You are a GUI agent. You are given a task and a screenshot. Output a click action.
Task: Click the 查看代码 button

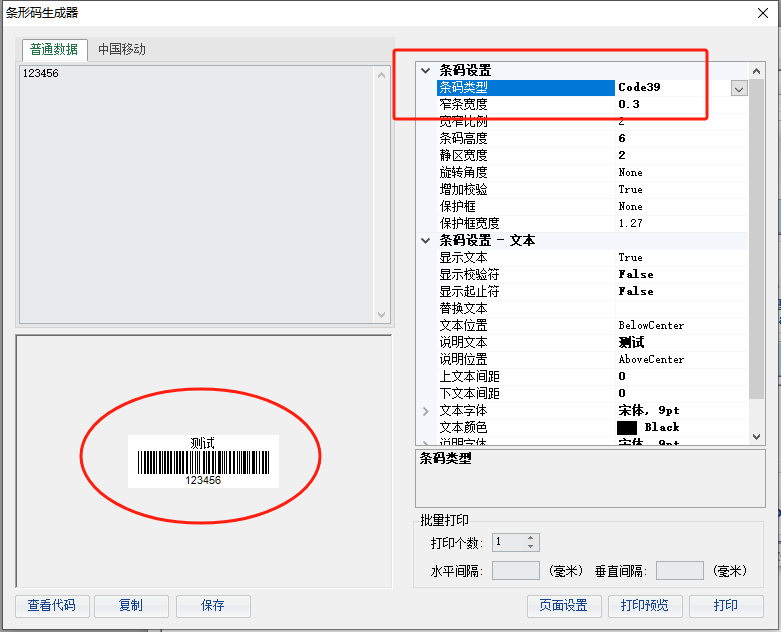[52, 606]
